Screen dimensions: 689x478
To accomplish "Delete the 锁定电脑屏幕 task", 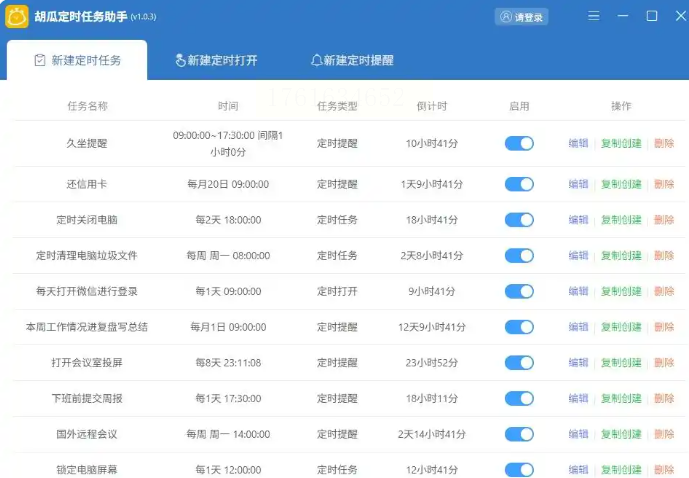I will (664, 470).
